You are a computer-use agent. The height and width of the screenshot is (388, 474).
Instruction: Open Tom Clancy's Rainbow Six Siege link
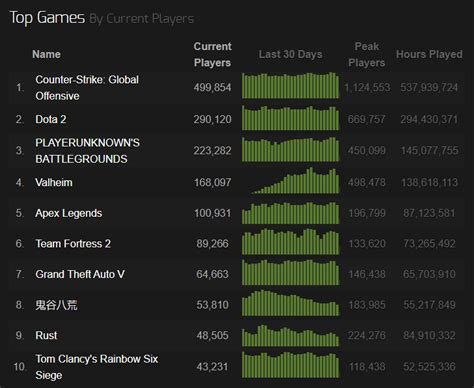97,367
